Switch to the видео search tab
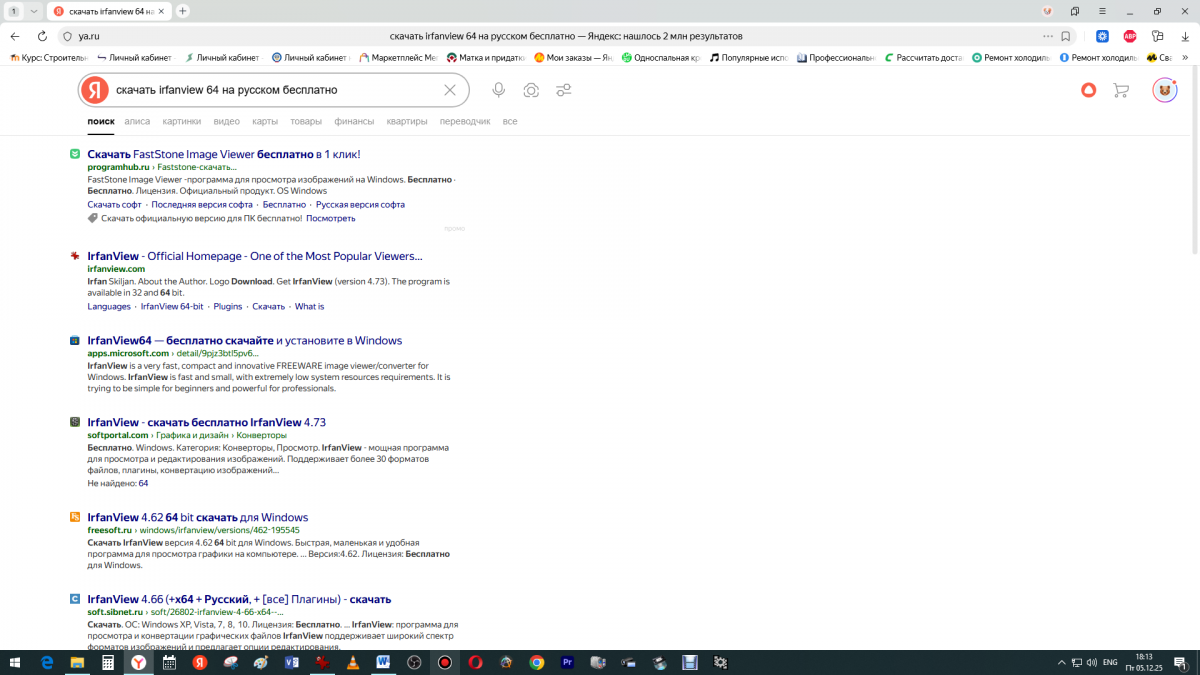The width and height of the screenshot is (1200, 675). point(226,121)
